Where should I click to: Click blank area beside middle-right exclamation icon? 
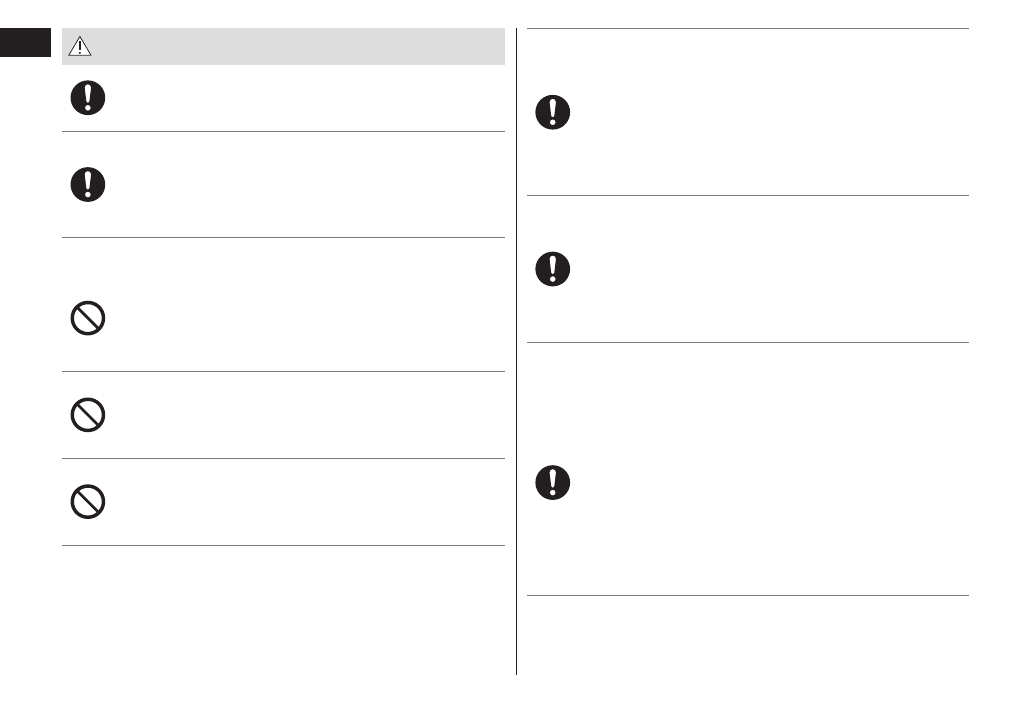coord(760,268)
